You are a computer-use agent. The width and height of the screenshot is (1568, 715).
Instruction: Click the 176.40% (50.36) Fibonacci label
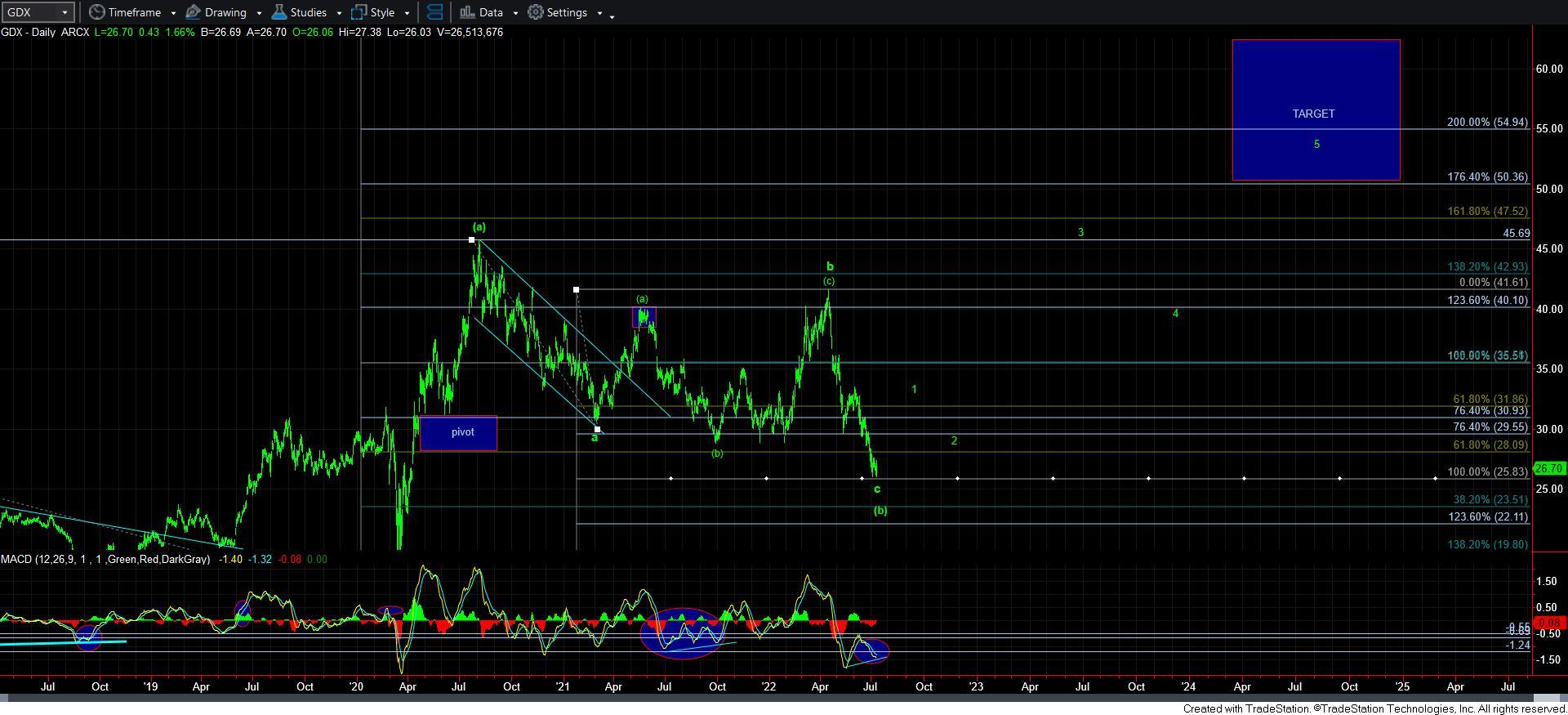[1487, 177]
